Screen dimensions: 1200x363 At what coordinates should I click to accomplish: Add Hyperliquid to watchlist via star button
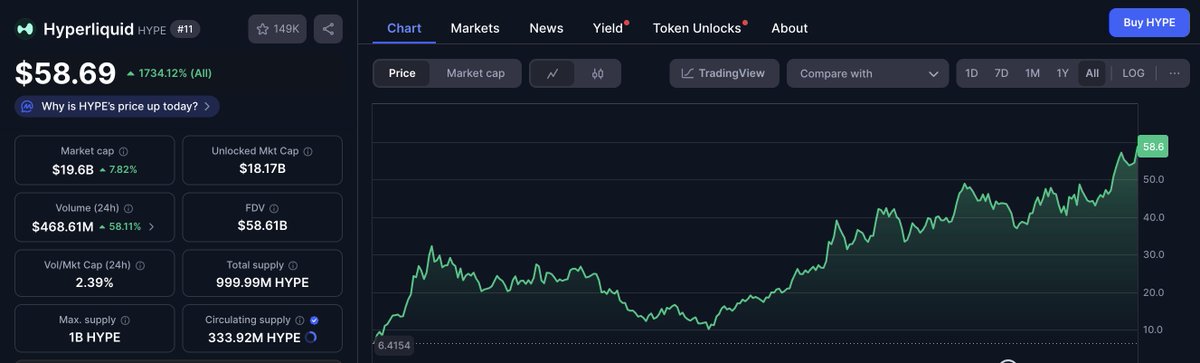click(x=278, y=29)
